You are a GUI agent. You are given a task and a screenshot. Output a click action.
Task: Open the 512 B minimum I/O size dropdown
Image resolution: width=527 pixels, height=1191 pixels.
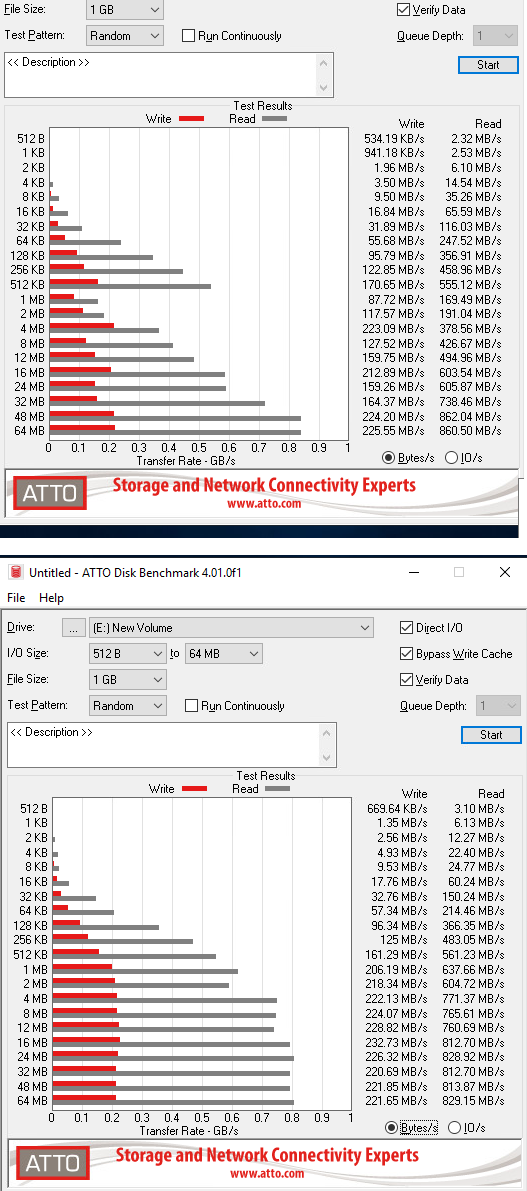pos(128,654)
